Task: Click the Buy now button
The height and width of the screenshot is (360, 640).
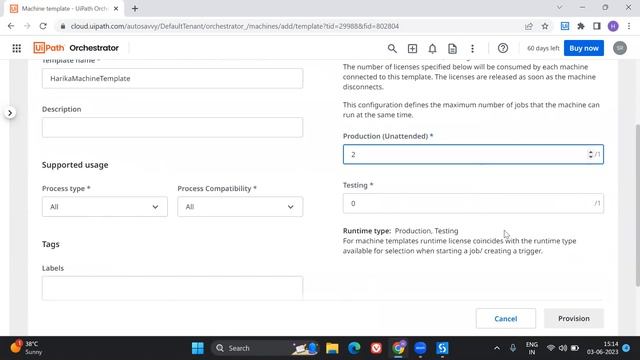Action: coord(584,48)
